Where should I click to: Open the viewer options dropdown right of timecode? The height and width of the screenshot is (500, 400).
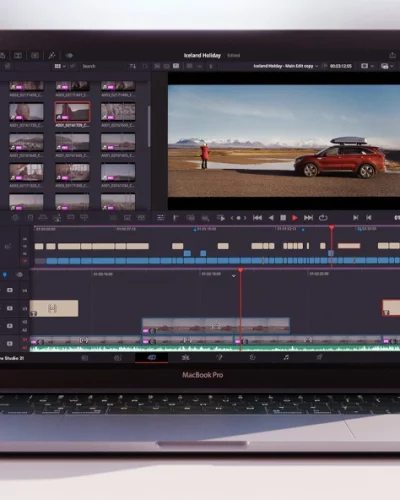367,66
